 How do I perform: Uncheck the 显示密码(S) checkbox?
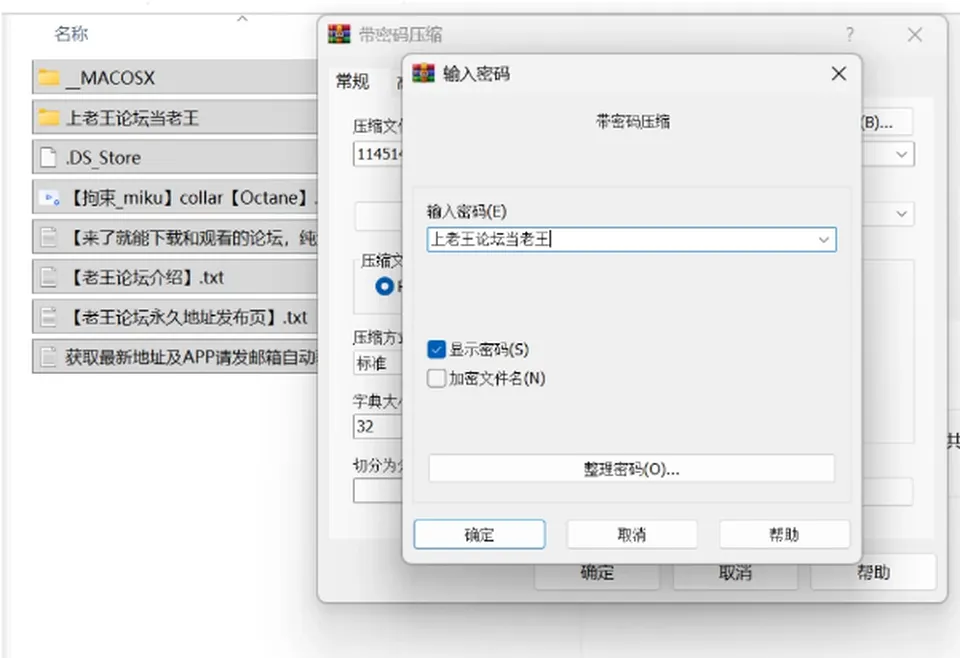(436, 350)
